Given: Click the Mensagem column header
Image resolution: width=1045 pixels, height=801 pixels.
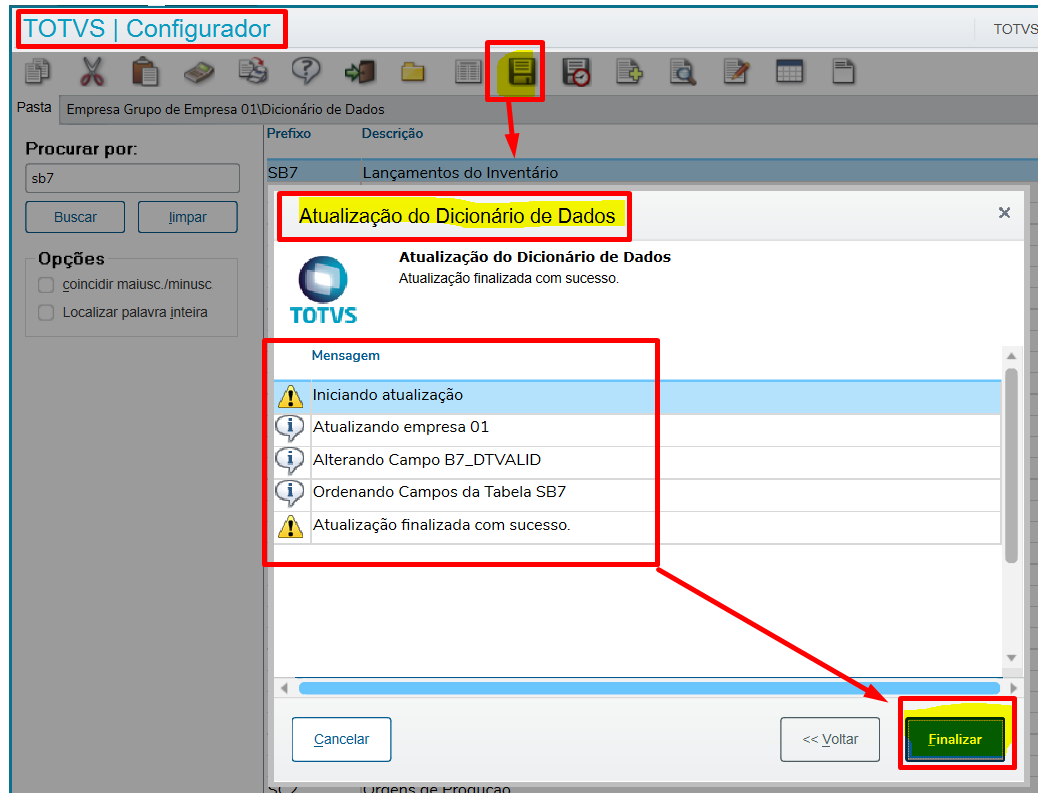Looking at the screenshot, I should 345,356.
